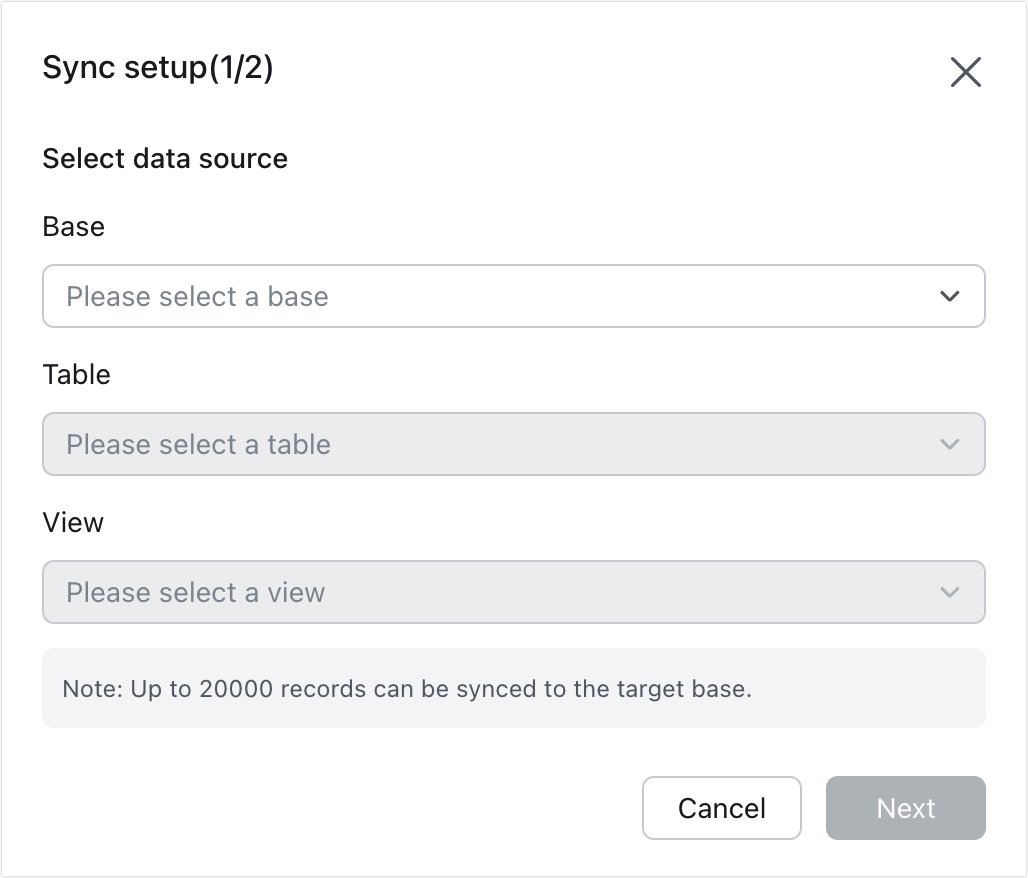
Task: Click the Next button
Action: [905, 808]
